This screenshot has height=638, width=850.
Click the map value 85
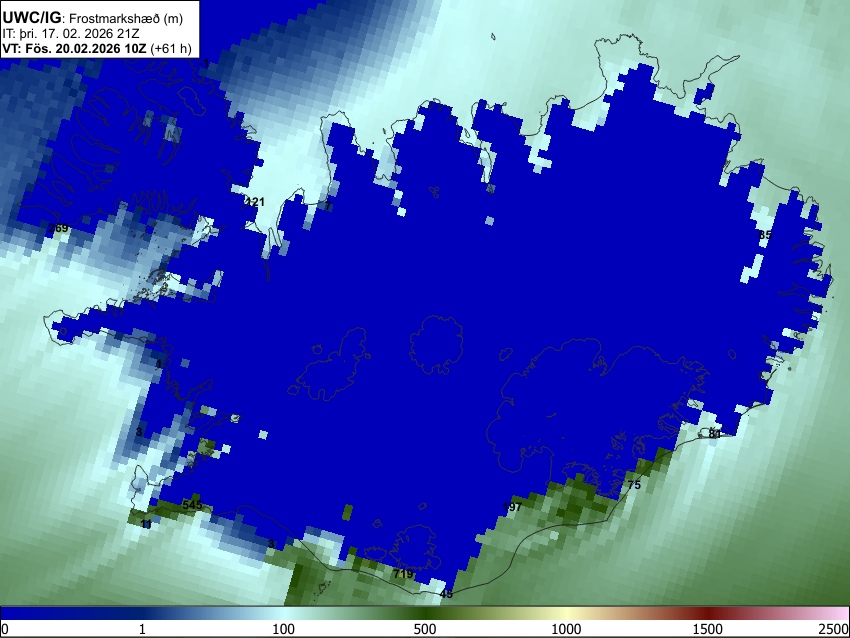coord(765,235)
